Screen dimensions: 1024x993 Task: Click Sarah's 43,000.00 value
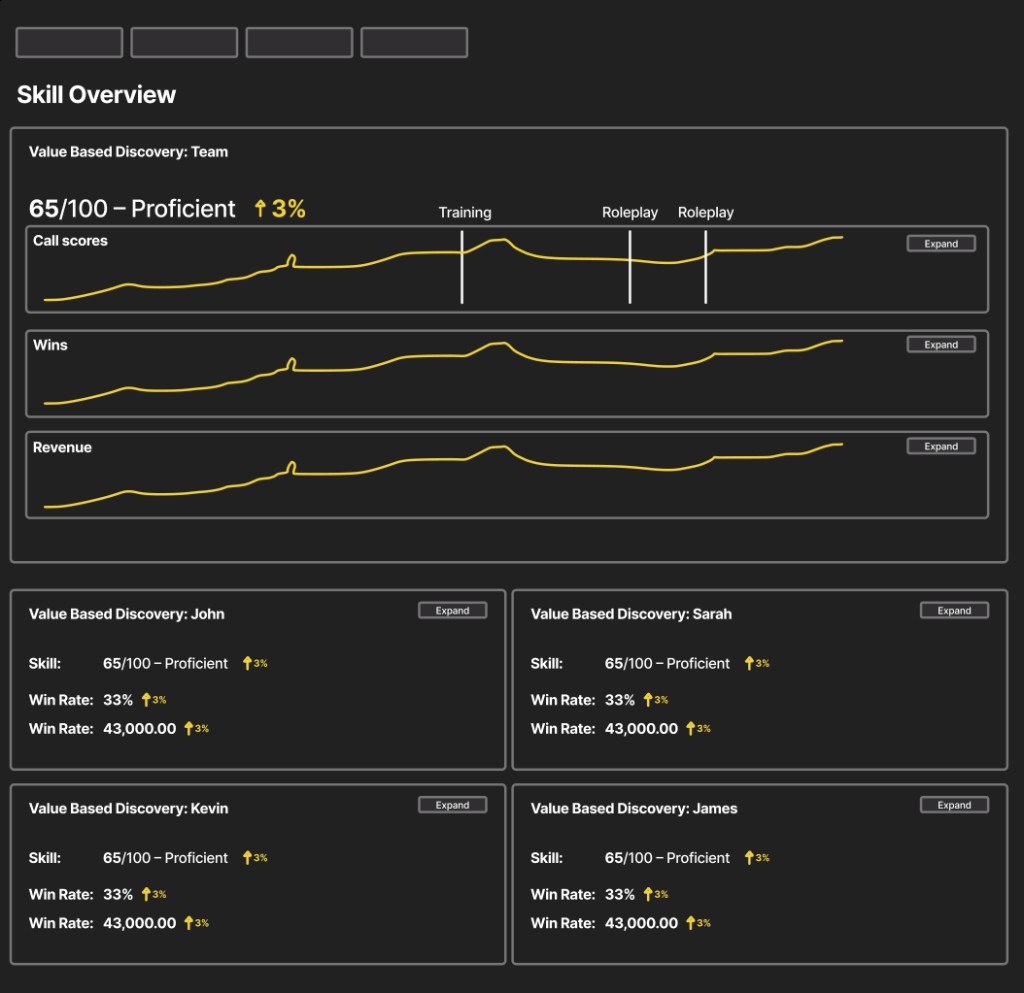coord(641,729)
